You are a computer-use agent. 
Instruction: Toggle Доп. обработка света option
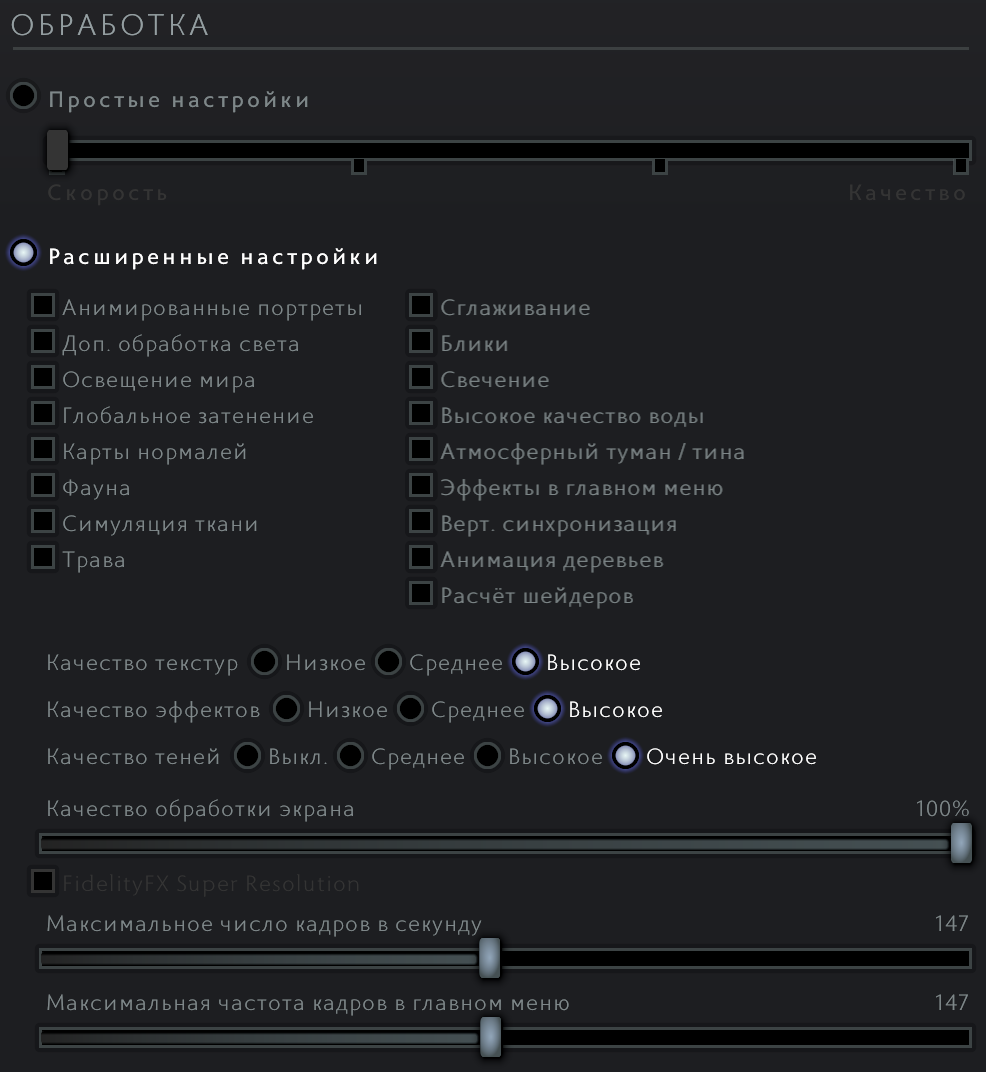pyautogui.click(x=43, y=342)
